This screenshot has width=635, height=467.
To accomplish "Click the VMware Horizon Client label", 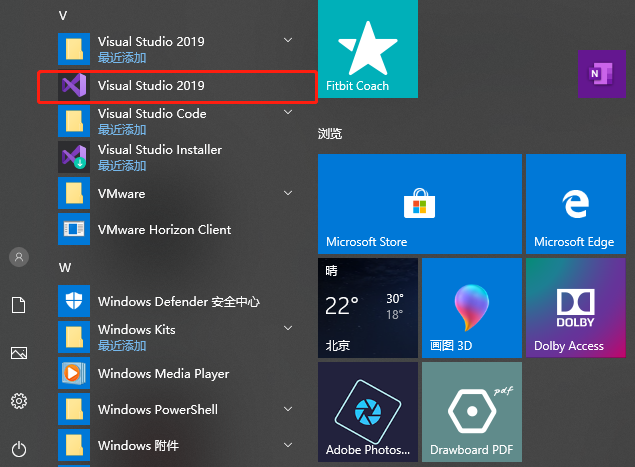I will pos(164,230).
